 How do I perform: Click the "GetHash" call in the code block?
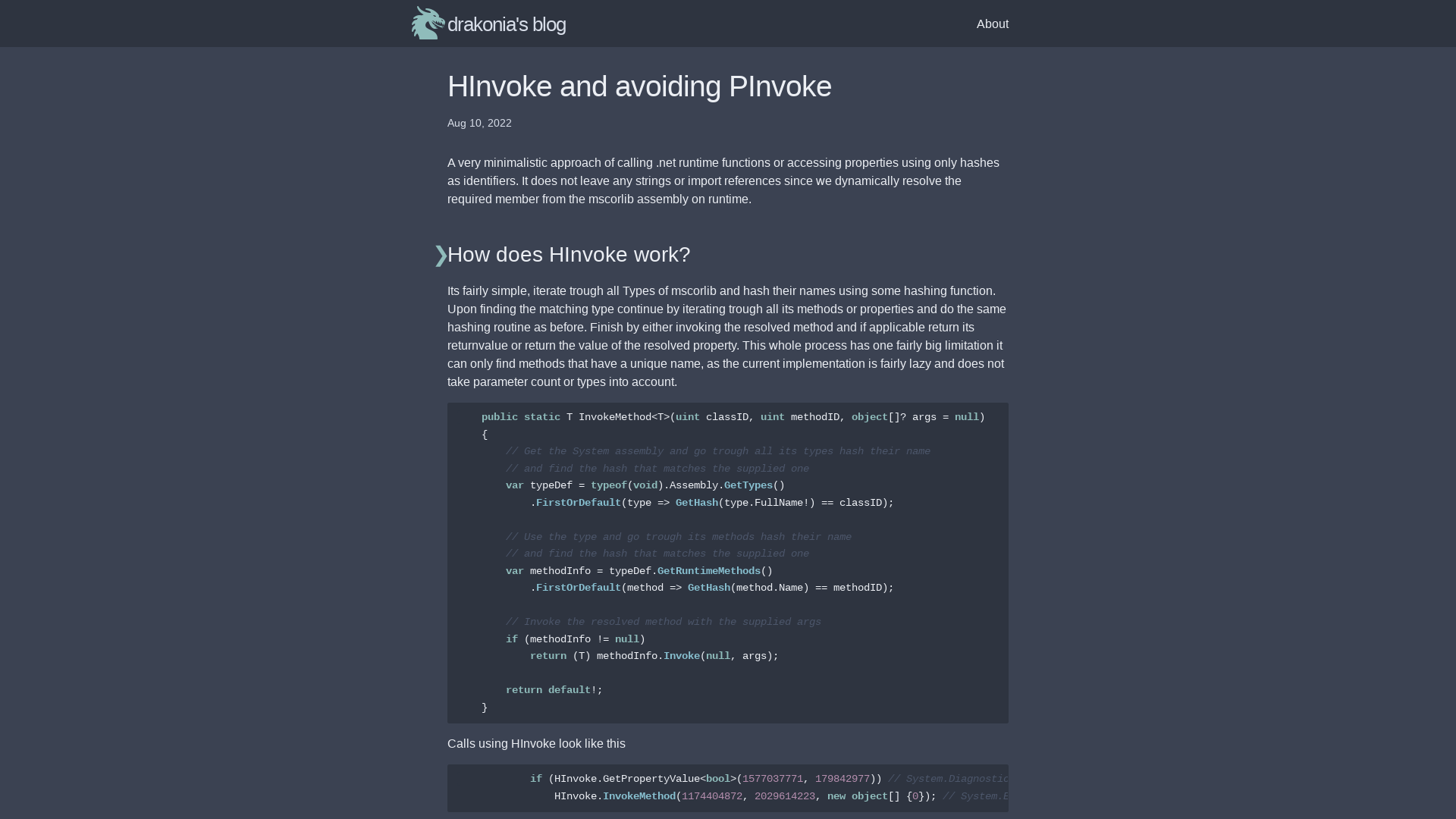click(x=697, y=502)
